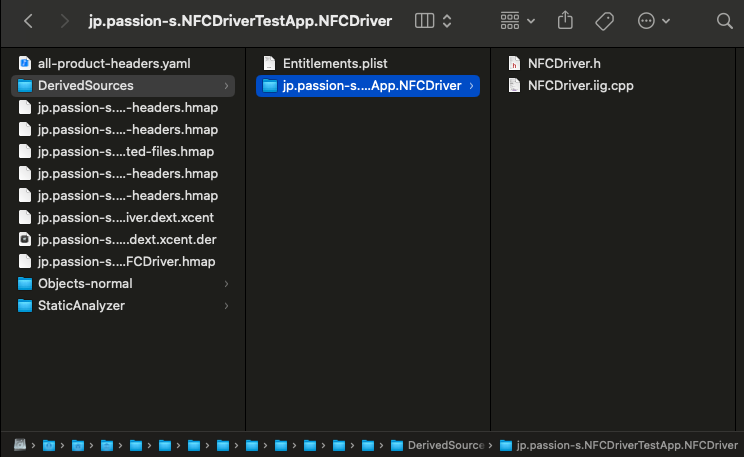Select the Entitlements.plist file
Screen dimensions: 744x457
tap(335, 63)
